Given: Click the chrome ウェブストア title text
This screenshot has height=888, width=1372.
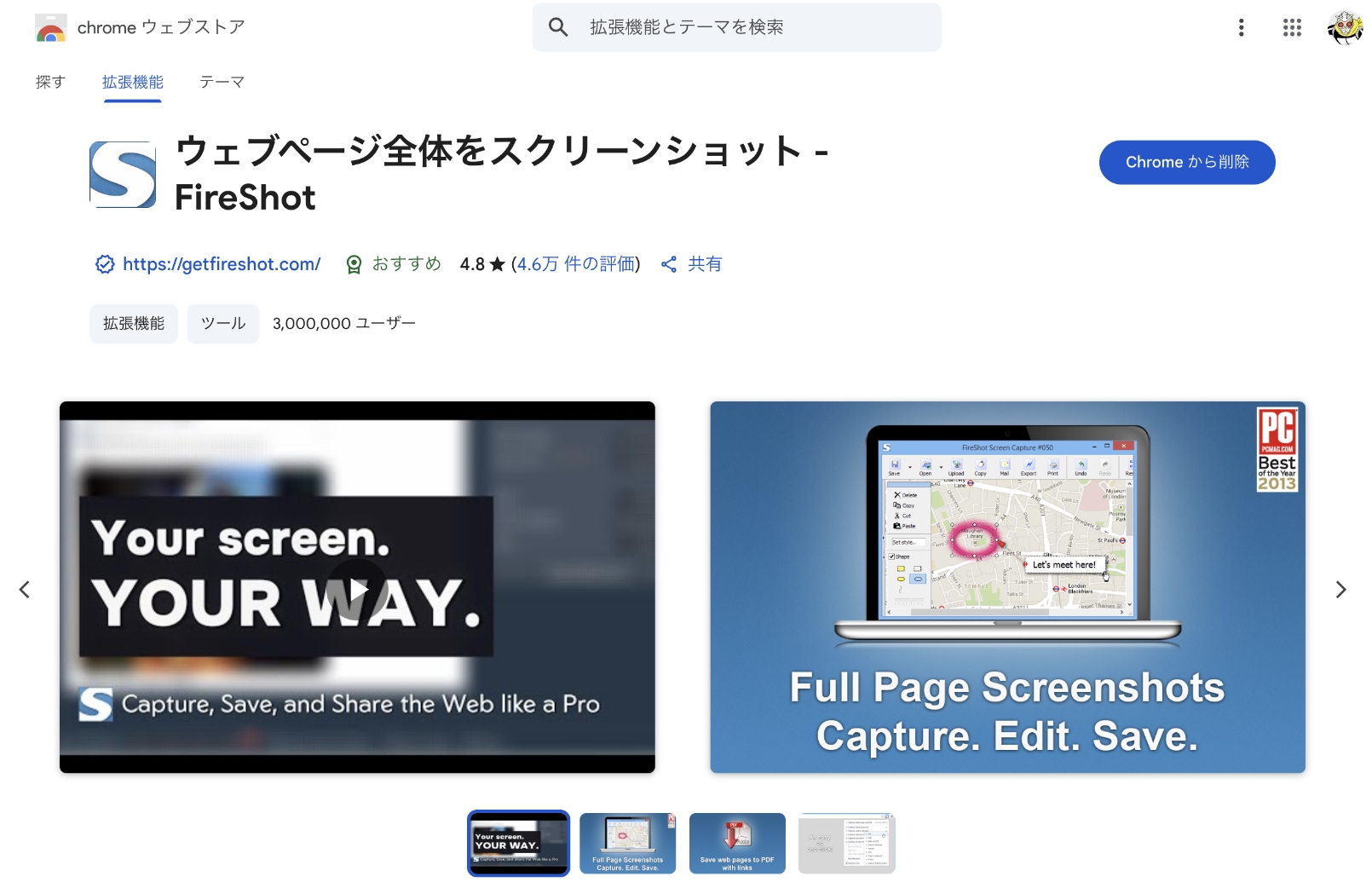Looking at the screenshot, I should [x=161, y=27].
